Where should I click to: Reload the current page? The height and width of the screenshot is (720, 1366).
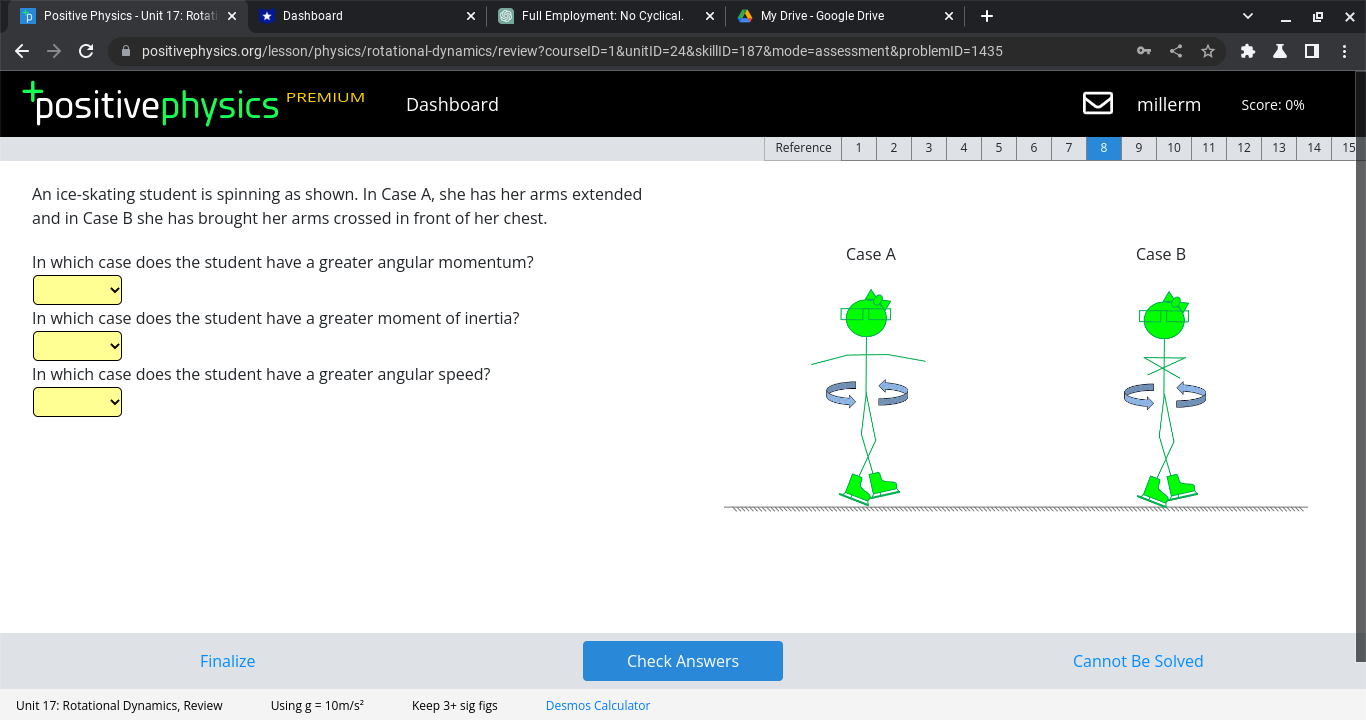pos(86,50)
